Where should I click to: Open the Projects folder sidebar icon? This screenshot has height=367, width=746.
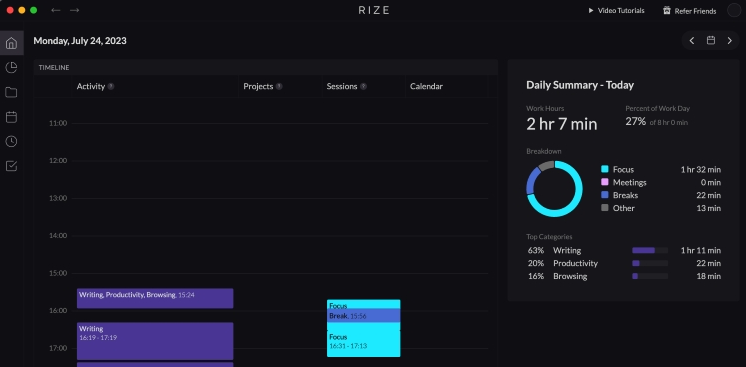coord(11,92)
